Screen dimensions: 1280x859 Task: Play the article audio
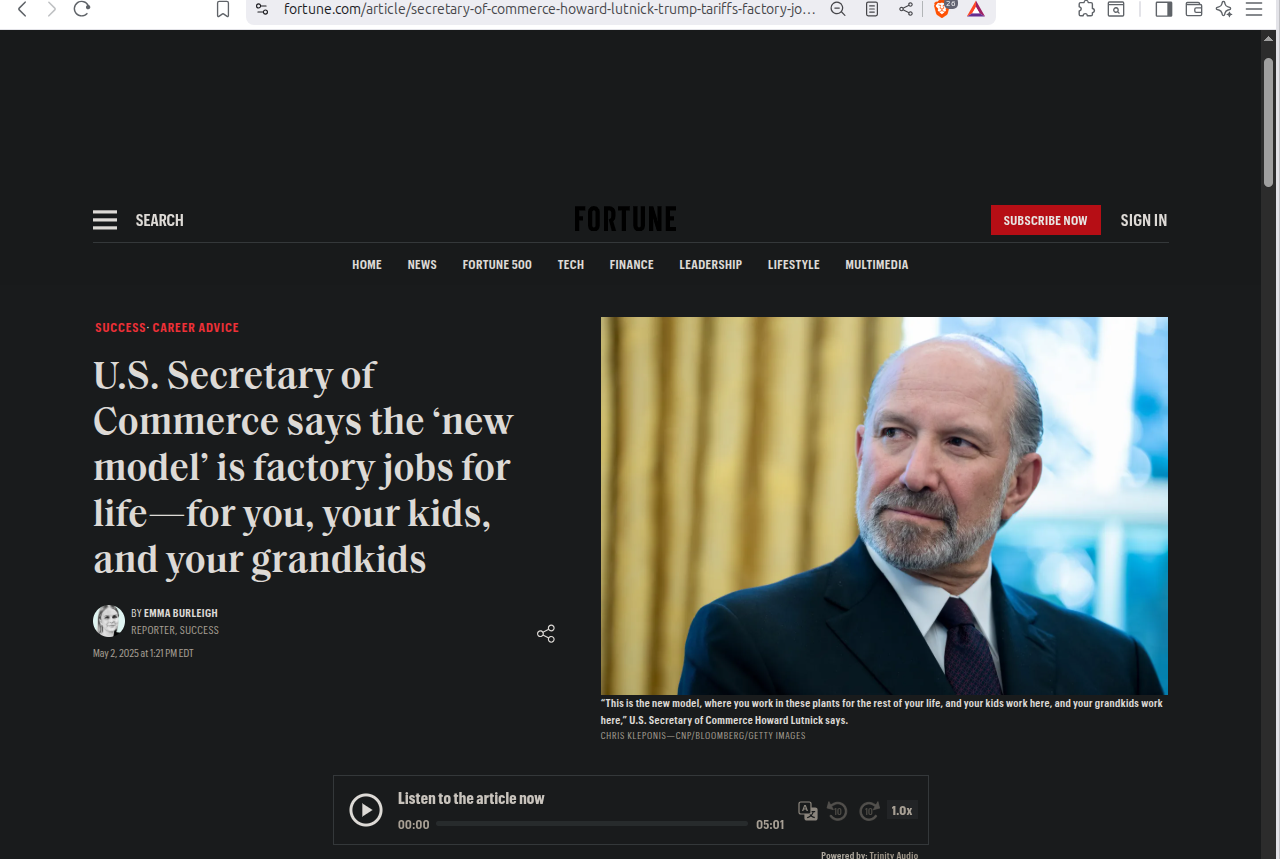click(x=366, y=810)
